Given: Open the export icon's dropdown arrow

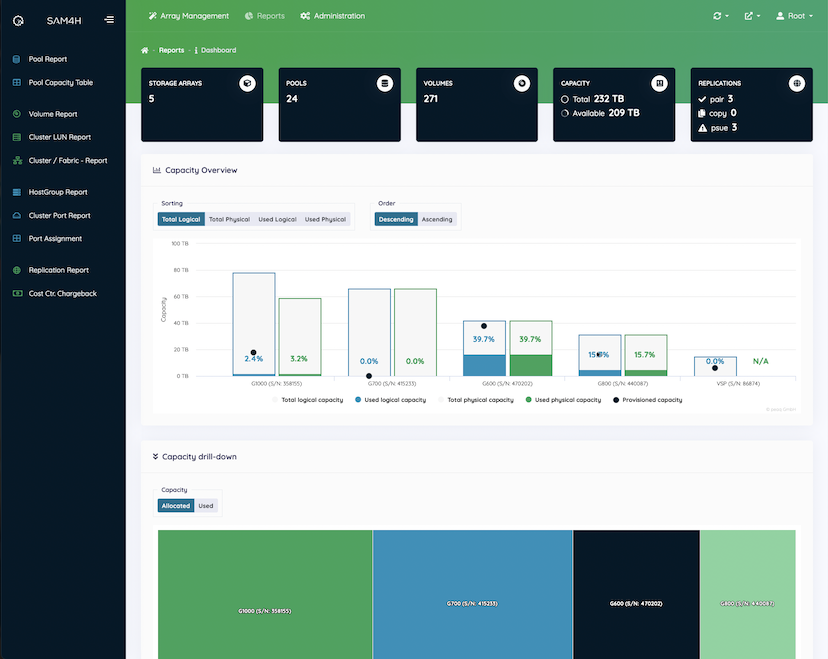Looking at the screenshot, I should pyautogui.click(x=758, y=16).
